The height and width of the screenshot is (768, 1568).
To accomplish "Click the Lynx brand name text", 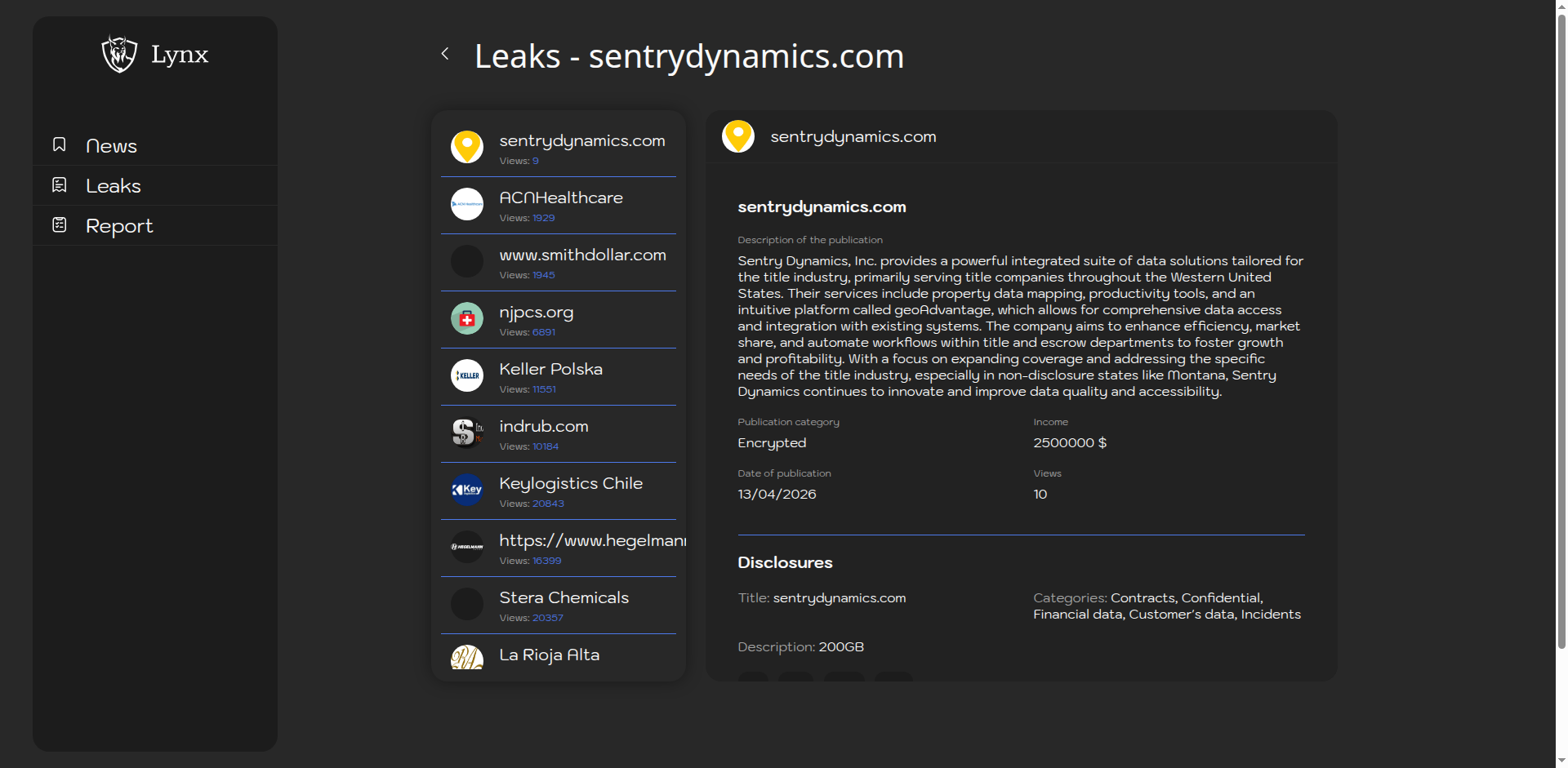I will (180, 55).
